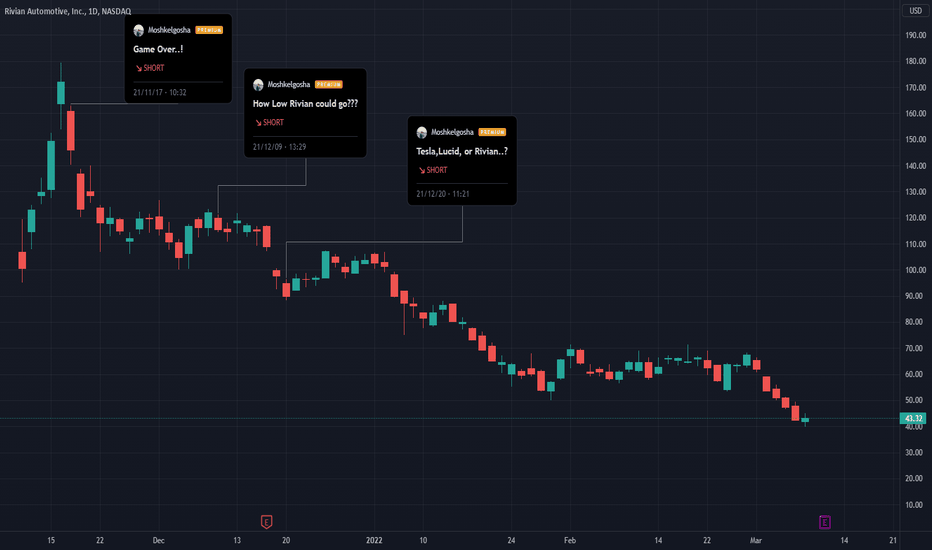Click the red earnings E marker
This screenshot has width=932, height=550.
(x=266, y=522)
